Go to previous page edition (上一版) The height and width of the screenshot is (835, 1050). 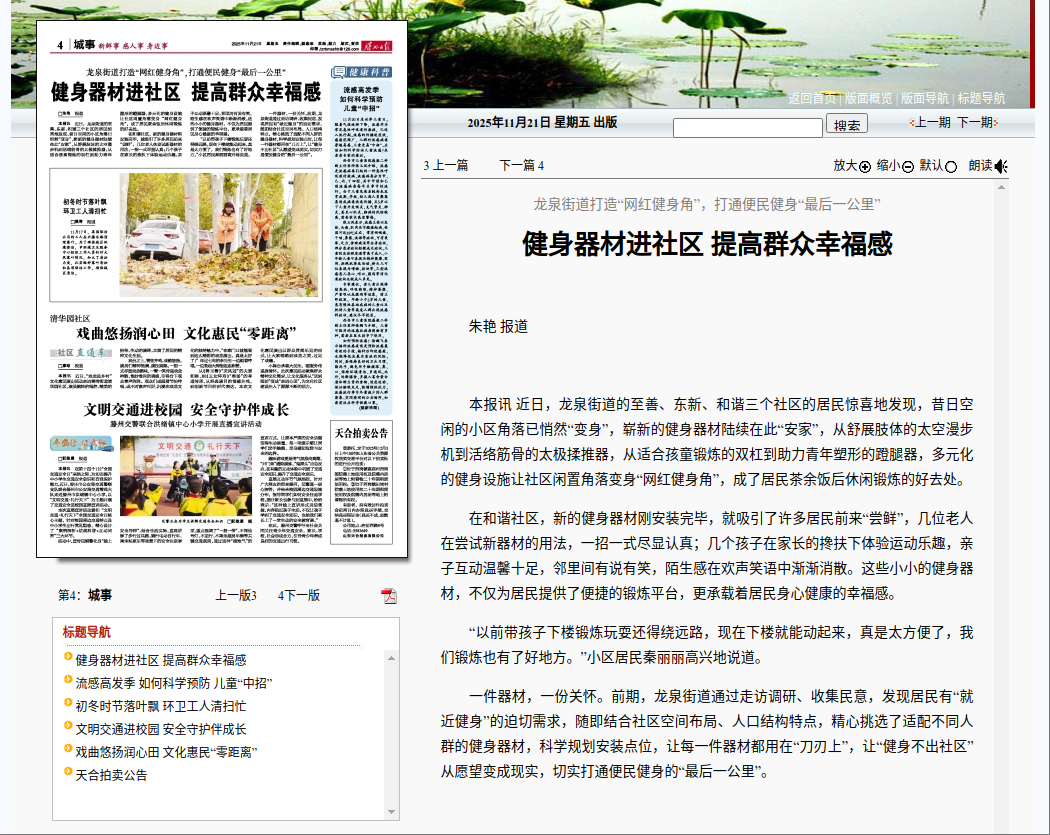(x=236, y=595)
